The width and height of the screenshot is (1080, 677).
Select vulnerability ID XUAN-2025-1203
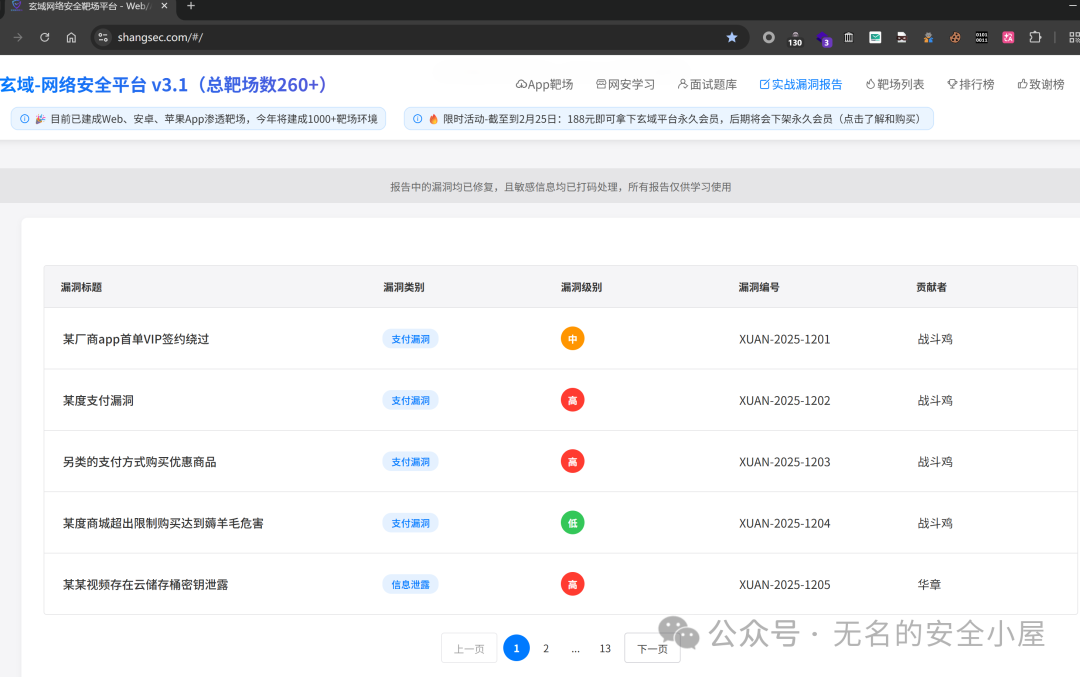[x=785, y=461]
